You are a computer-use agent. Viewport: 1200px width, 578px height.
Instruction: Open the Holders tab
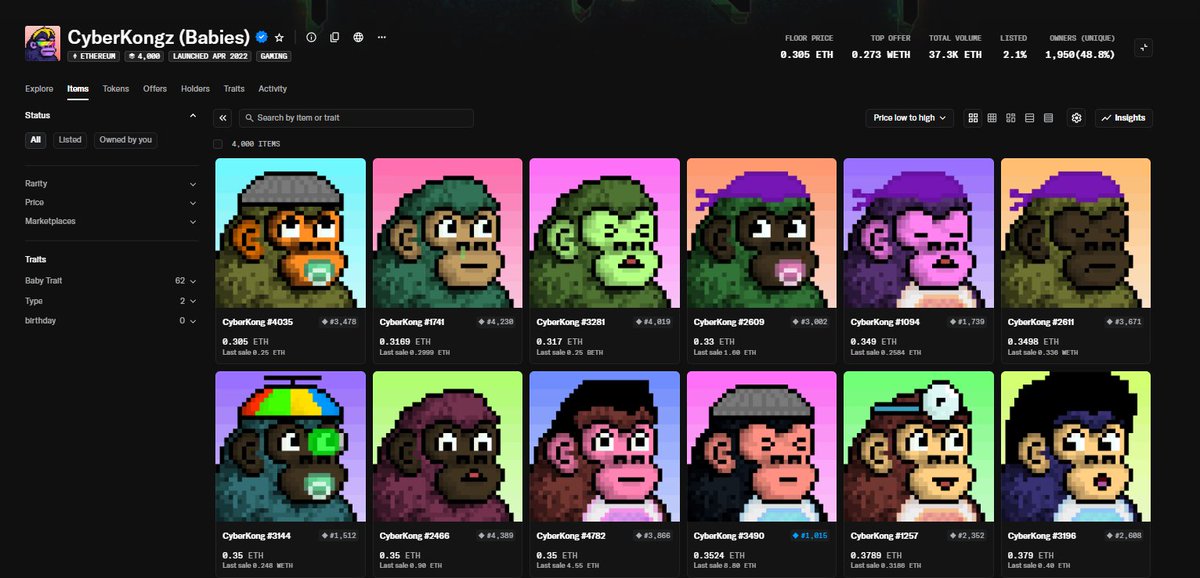pos(195,89)
